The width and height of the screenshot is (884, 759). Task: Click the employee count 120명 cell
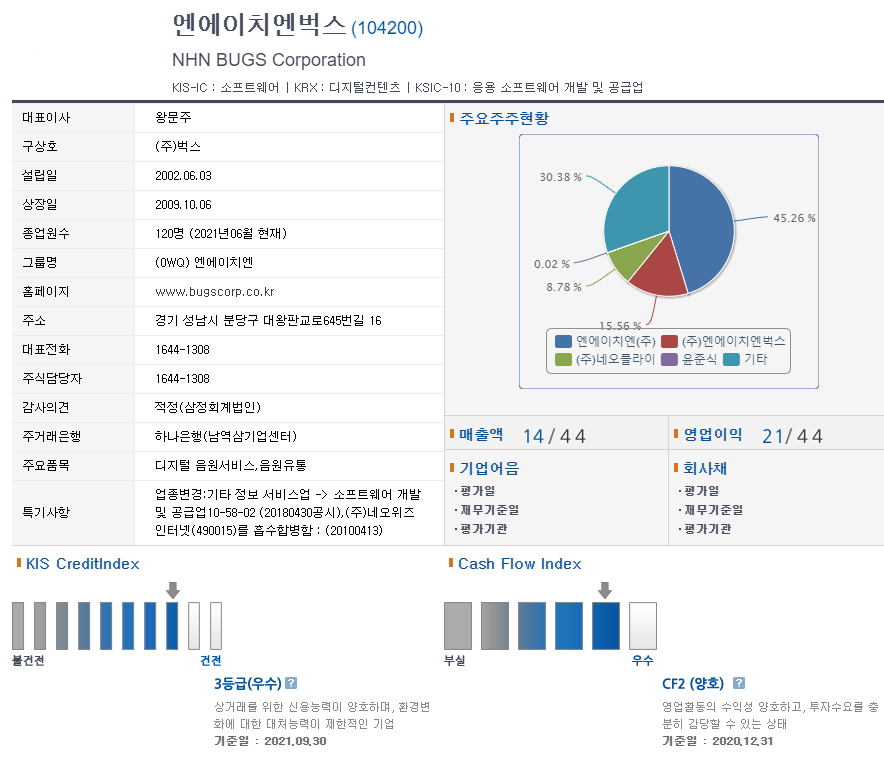(221, 233)
